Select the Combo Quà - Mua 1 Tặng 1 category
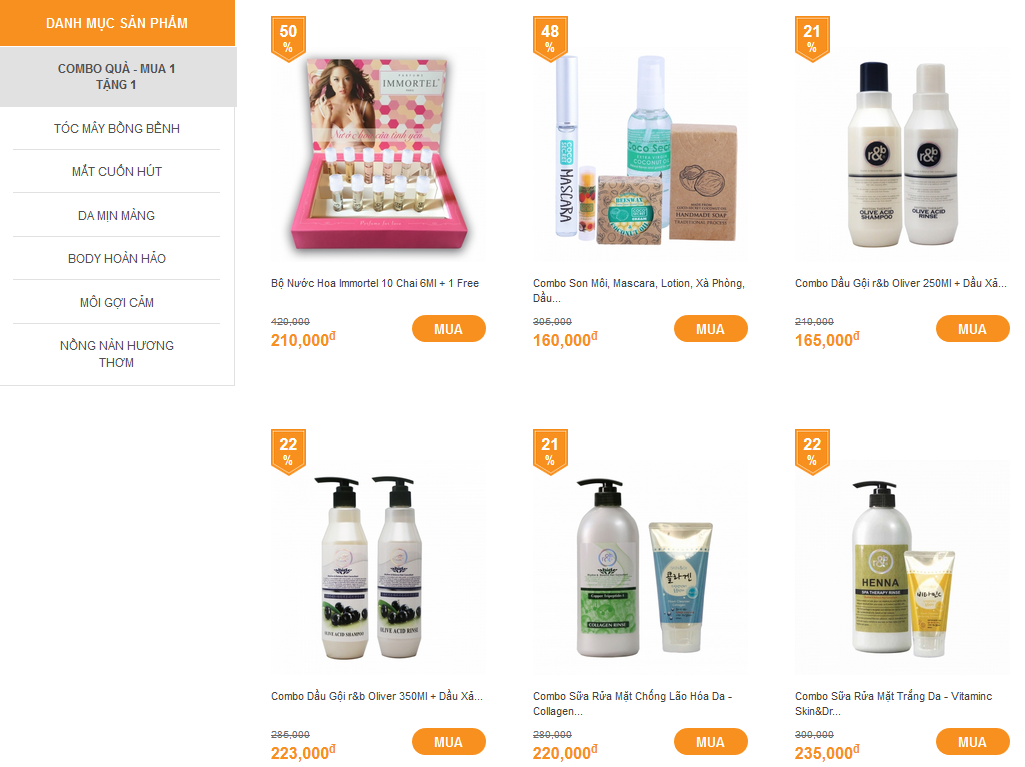Image resolution: width=1025 pixels, height=767 pixels. click(117, 77)
